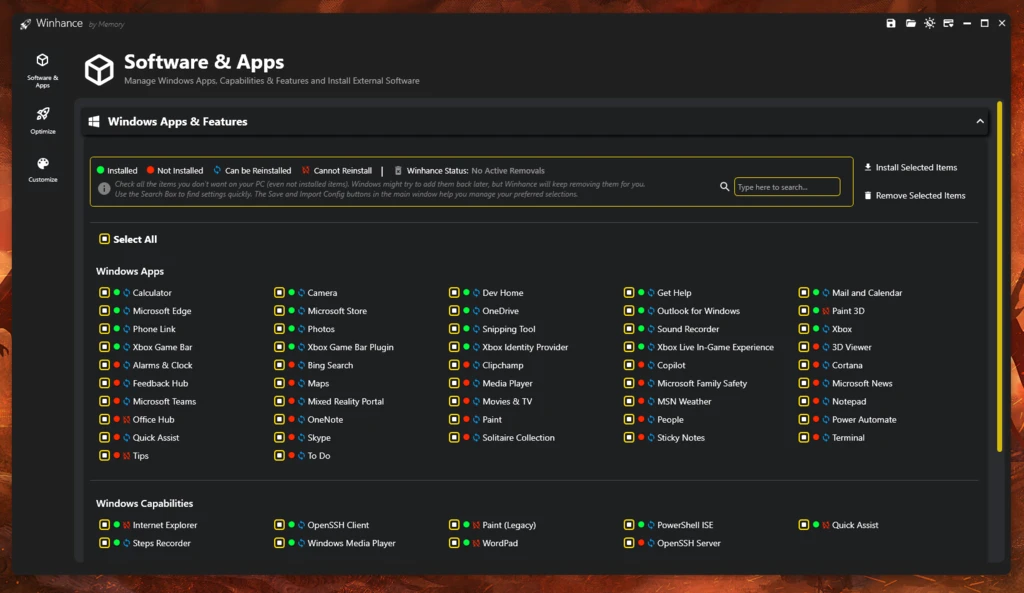
Task: Click the Microsoft Family Safety label
Action: coord(702,383)
